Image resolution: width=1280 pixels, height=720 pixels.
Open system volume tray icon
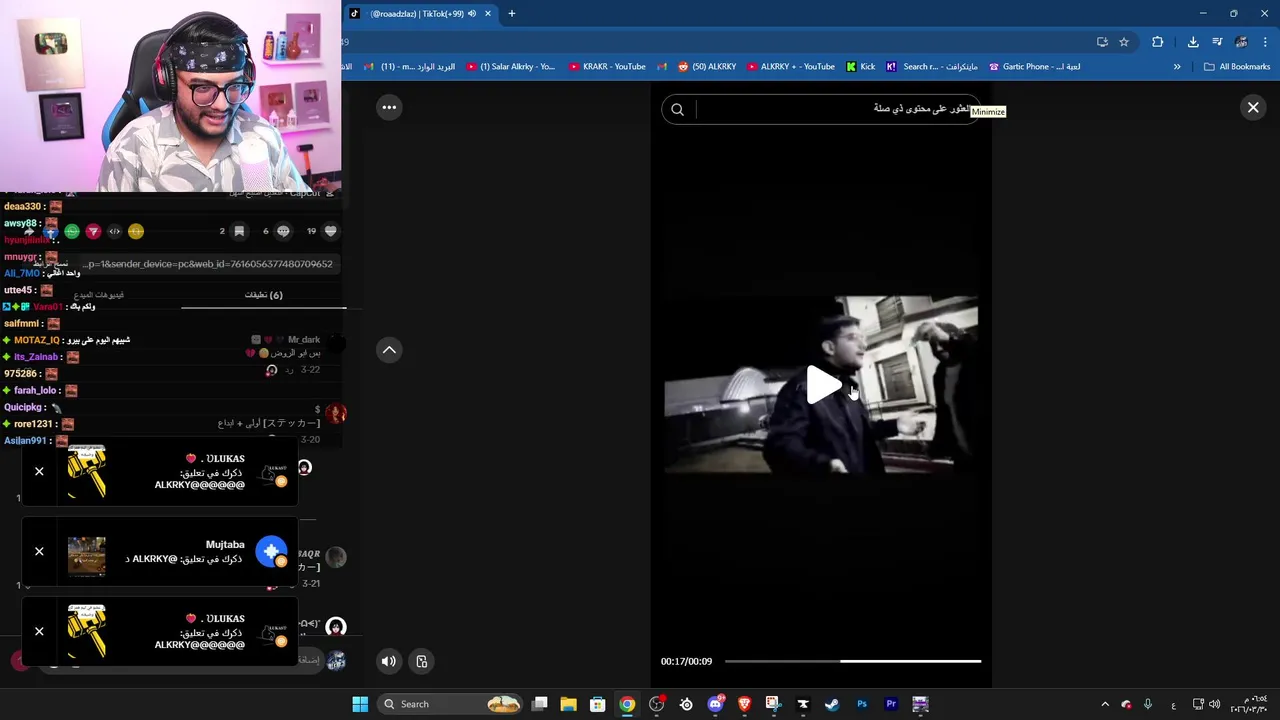pos(1214,704)
